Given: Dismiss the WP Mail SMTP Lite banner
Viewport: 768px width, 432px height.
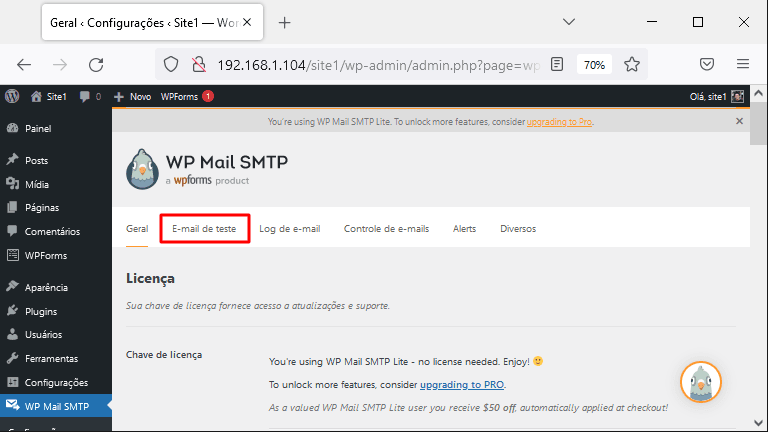Looking at the screenshot, I should coord(739,121).
